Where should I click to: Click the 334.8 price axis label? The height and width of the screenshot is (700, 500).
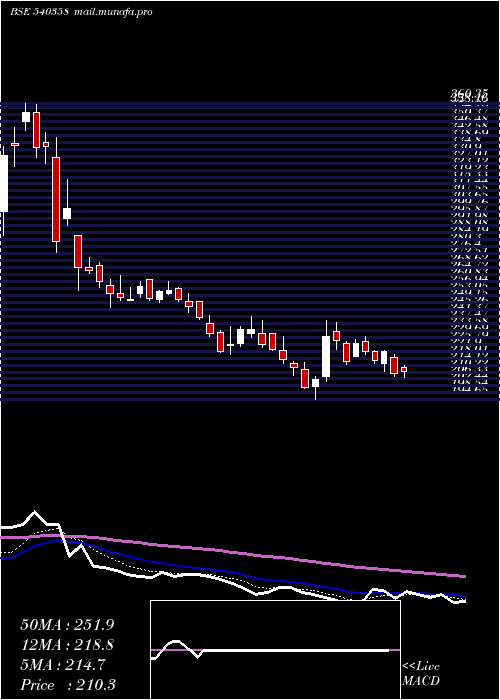point(469,140)
